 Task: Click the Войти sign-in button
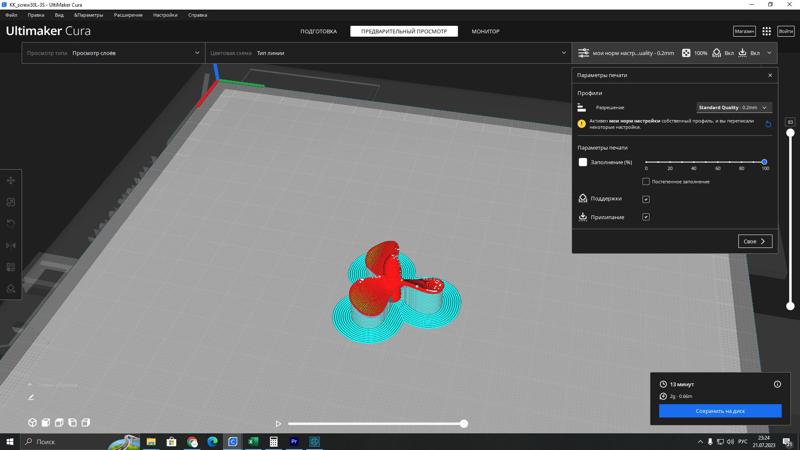point(786,31)
